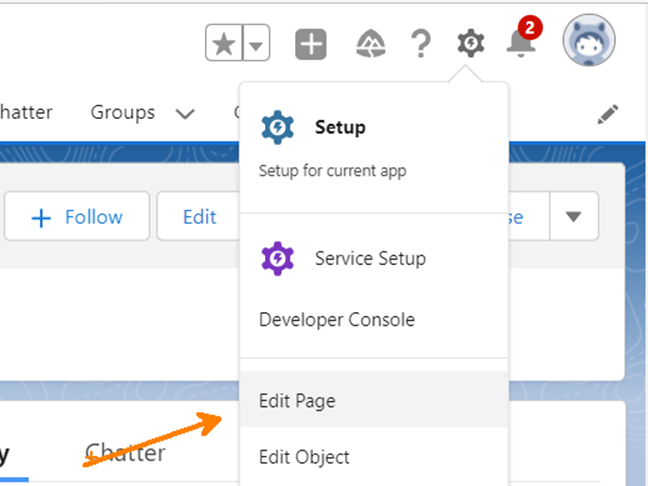The width and height of the screenshot is (648, 486).
Task: Click the favorites star icon
Action: (x=225, y=44)
